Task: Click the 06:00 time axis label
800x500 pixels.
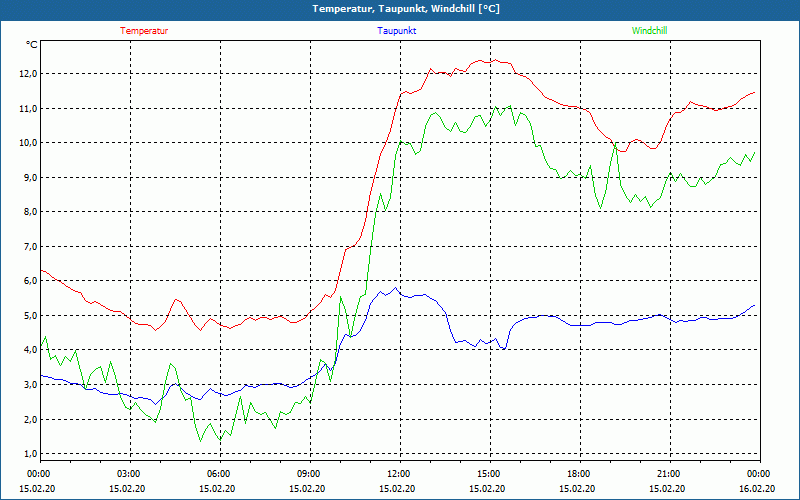Action: (x=218, y=473)
